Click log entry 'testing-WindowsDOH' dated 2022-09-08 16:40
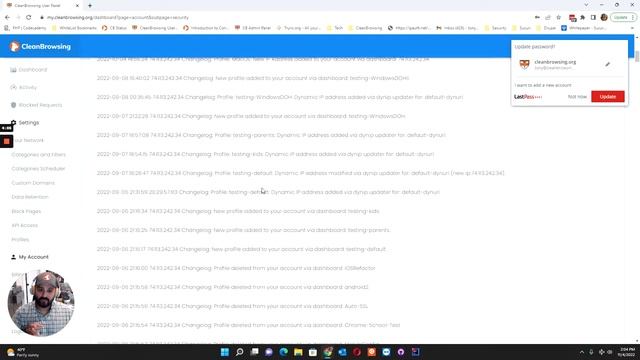Viewport: 640px width, 360px height. (253, 78)
